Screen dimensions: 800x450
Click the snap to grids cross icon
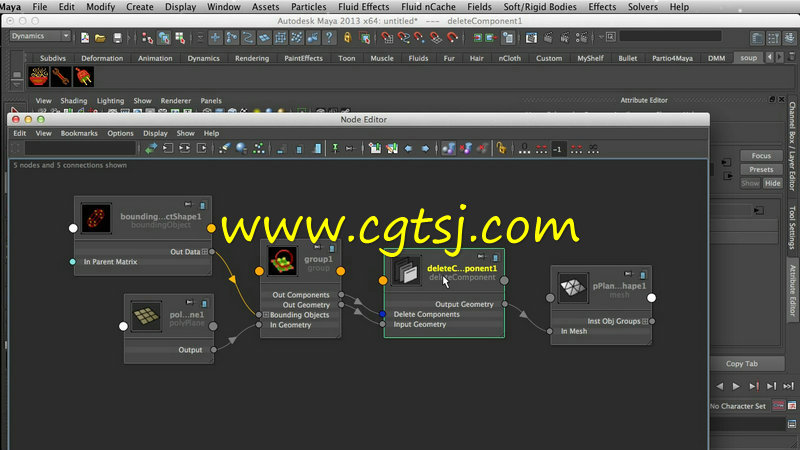pyautogui.click(x=215, y=38)
